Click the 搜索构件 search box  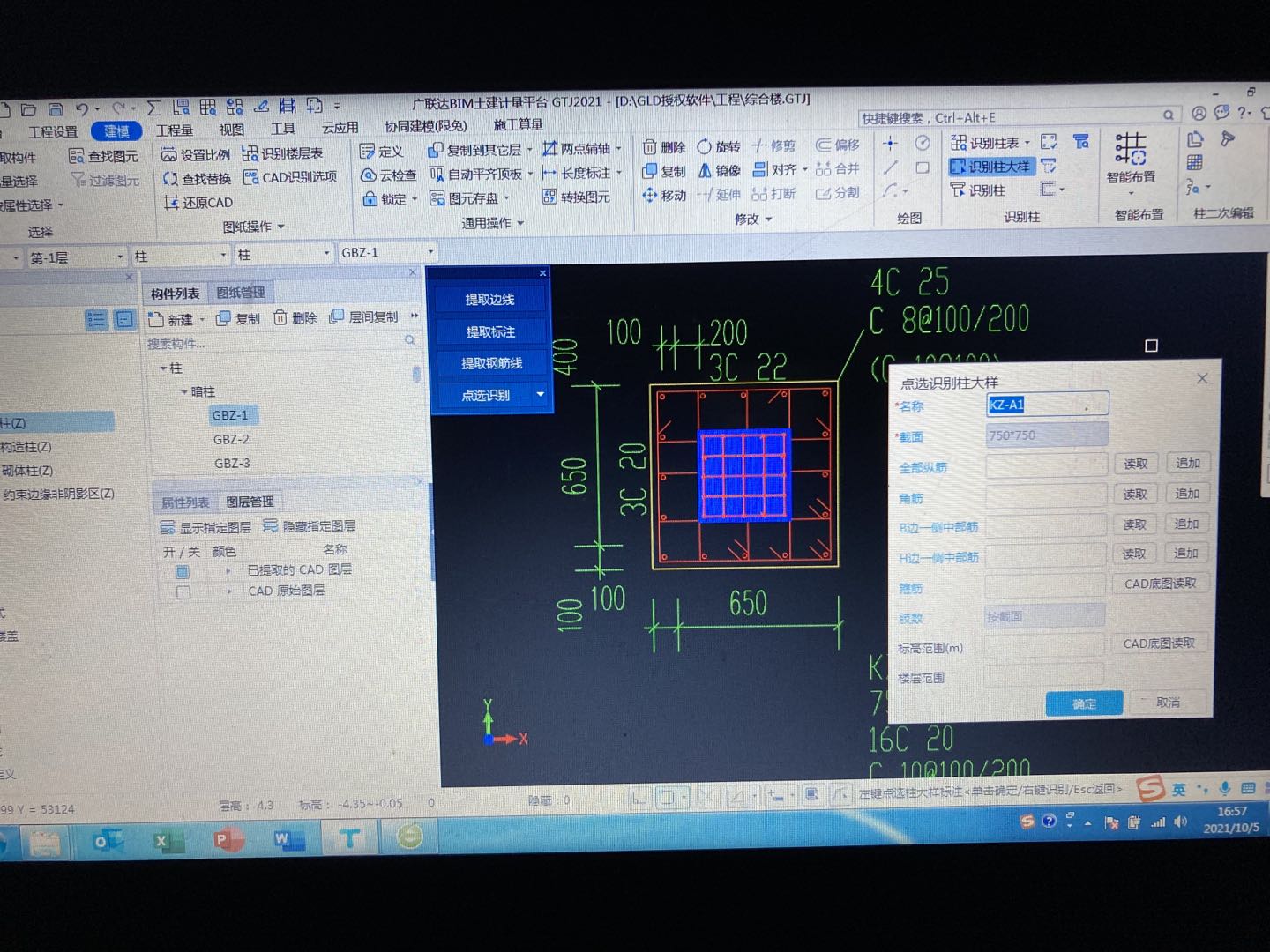(x=280, y=343)
